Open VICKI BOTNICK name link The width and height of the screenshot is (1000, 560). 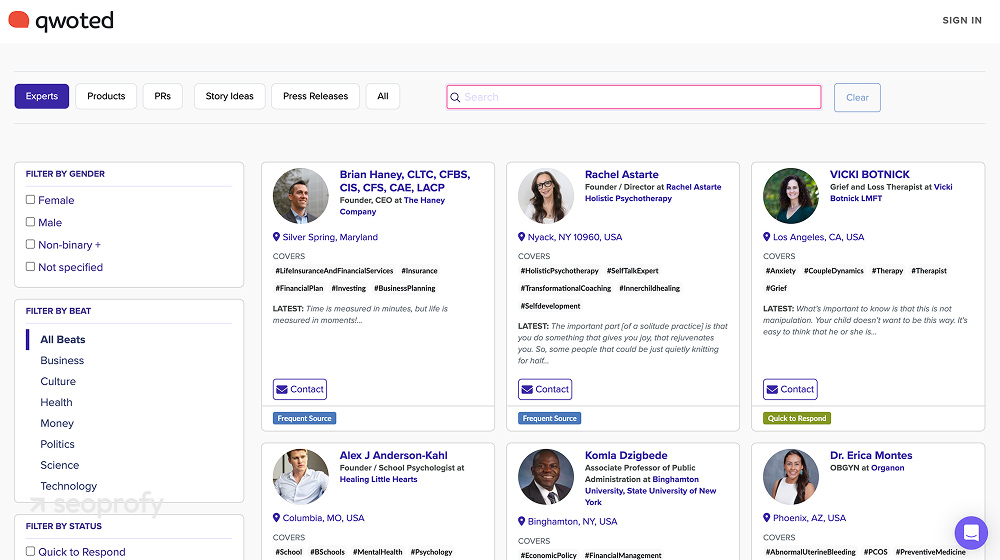869,174
